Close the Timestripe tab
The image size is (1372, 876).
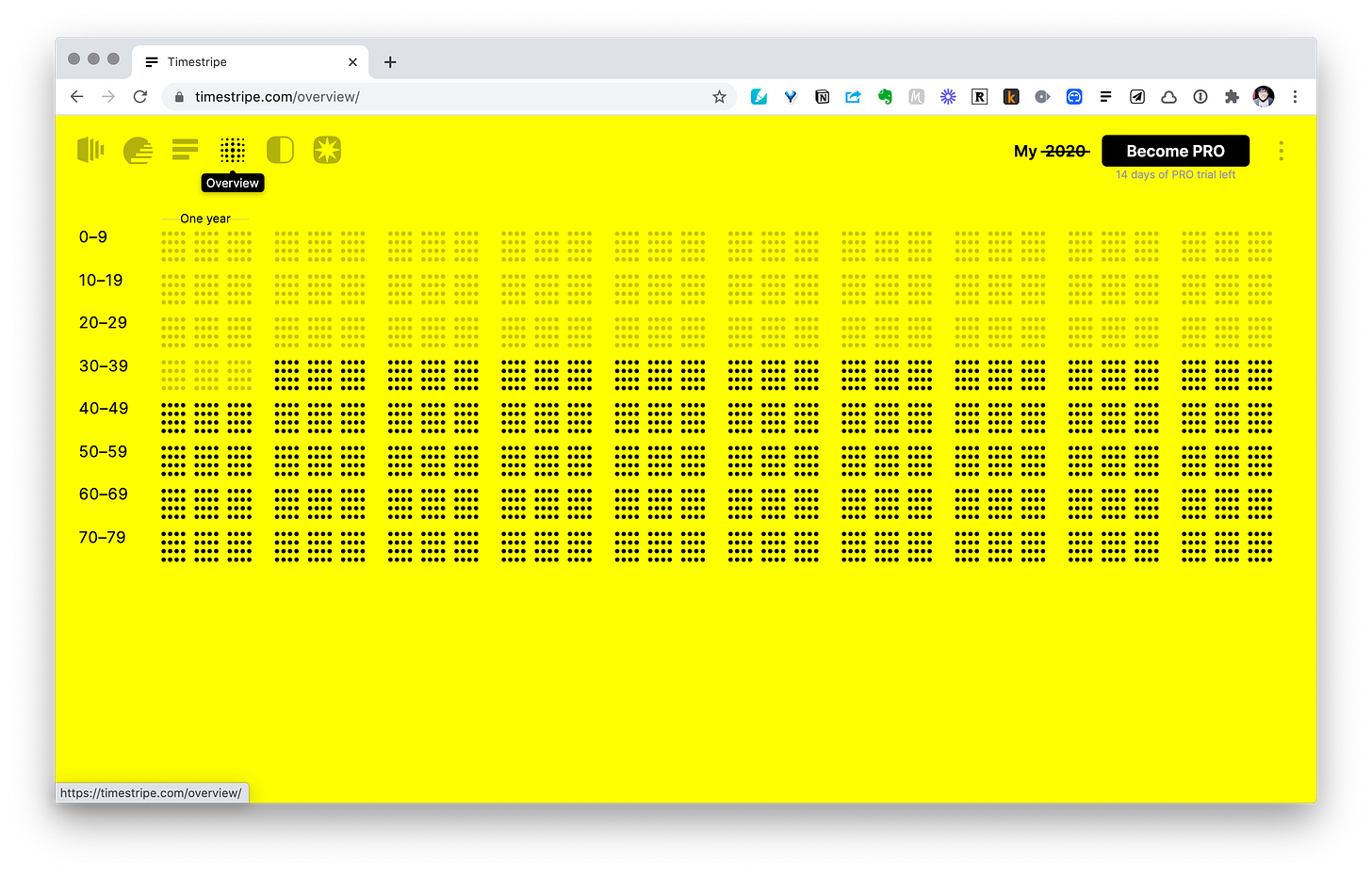pos(352,62)
